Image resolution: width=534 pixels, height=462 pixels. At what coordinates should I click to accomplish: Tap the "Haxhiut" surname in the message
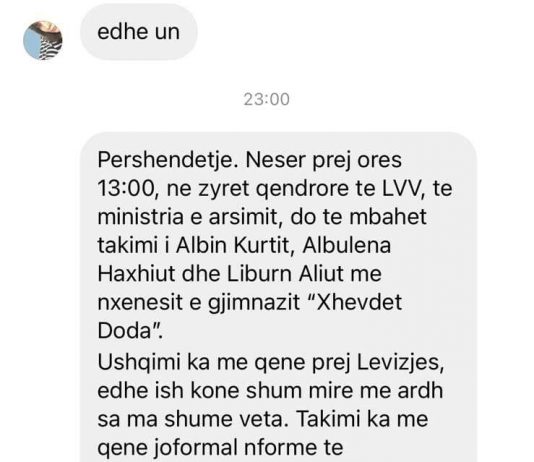(136, 273)
